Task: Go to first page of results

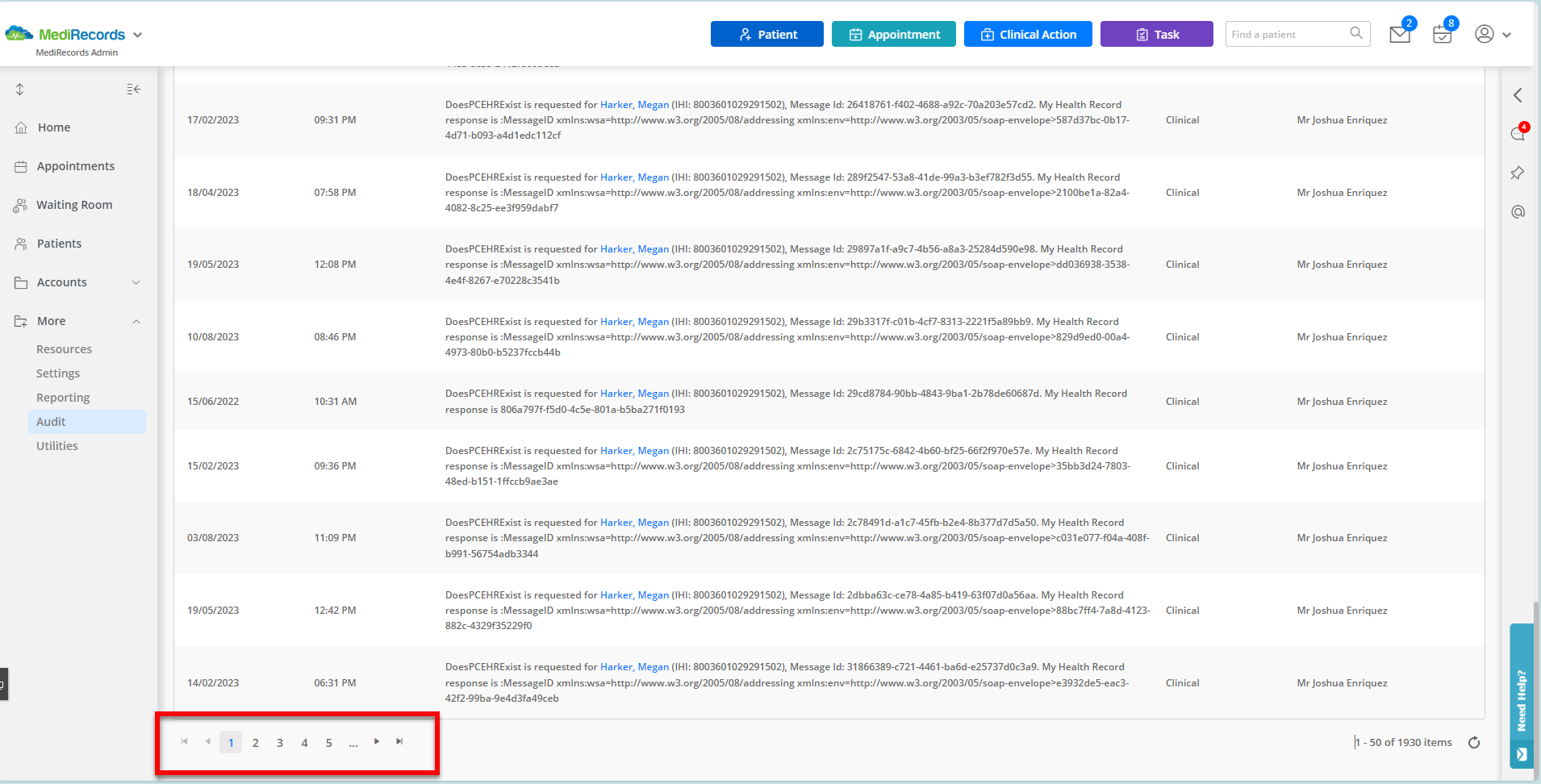Action: (185, 742)
